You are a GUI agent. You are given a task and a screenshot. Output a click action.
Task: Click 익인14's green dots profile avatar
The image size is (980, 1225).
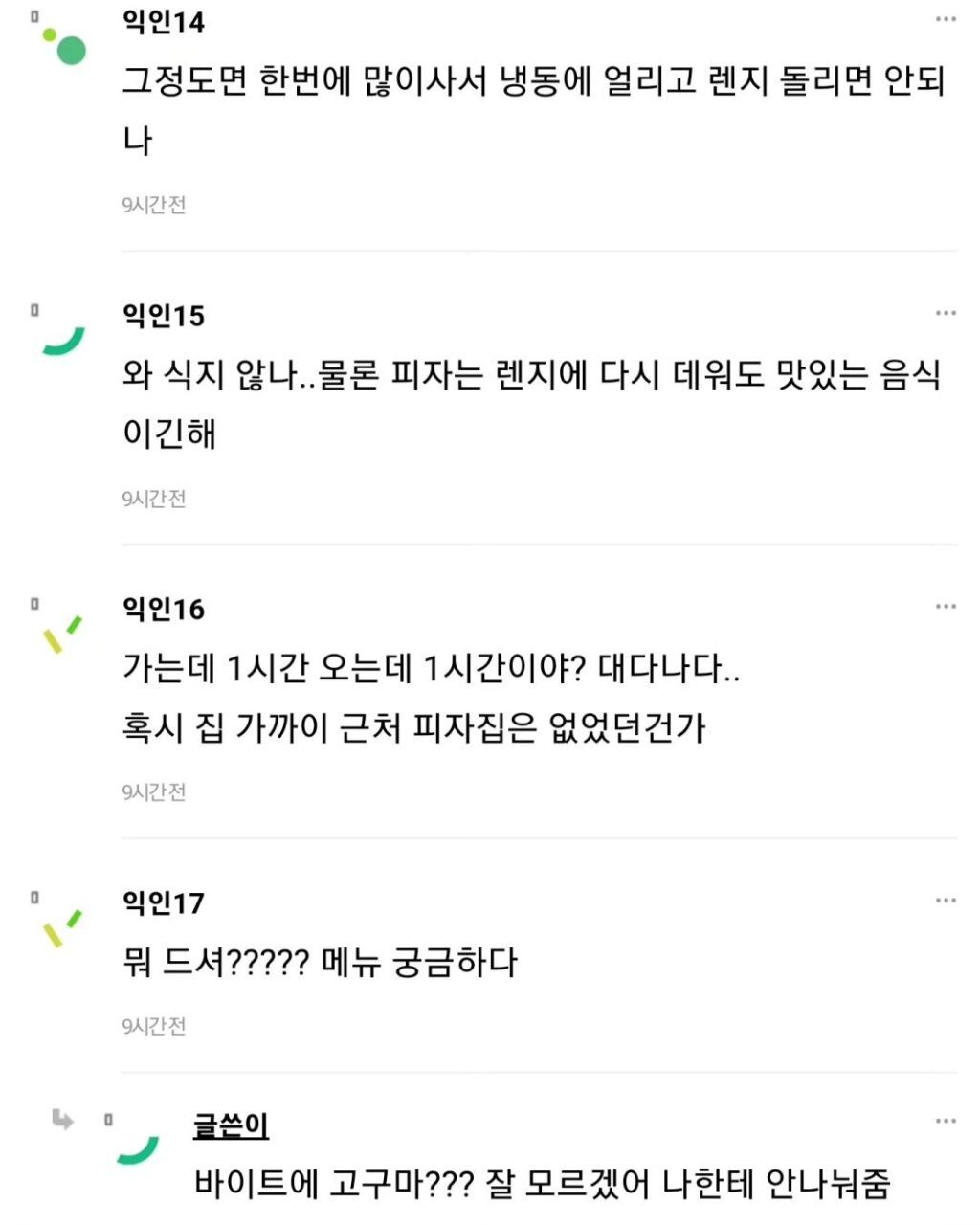click(x=64, y=45)
